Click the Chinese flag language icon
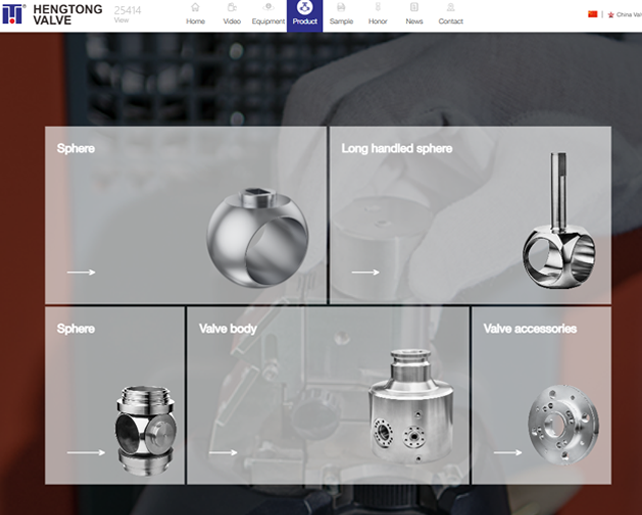The height and width of the screenshot is (515, 642). (x=592, y=14)
